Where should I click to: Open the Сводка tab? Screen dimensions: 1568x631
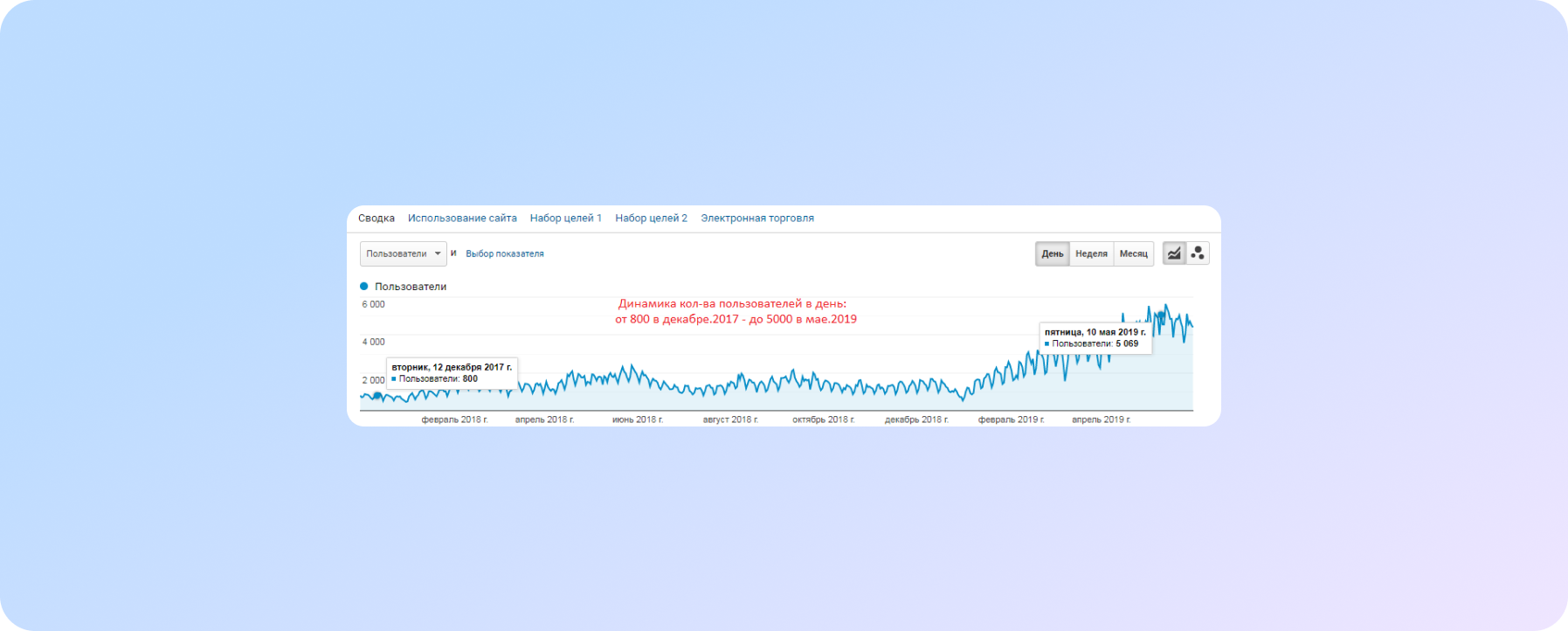point(376,218)
